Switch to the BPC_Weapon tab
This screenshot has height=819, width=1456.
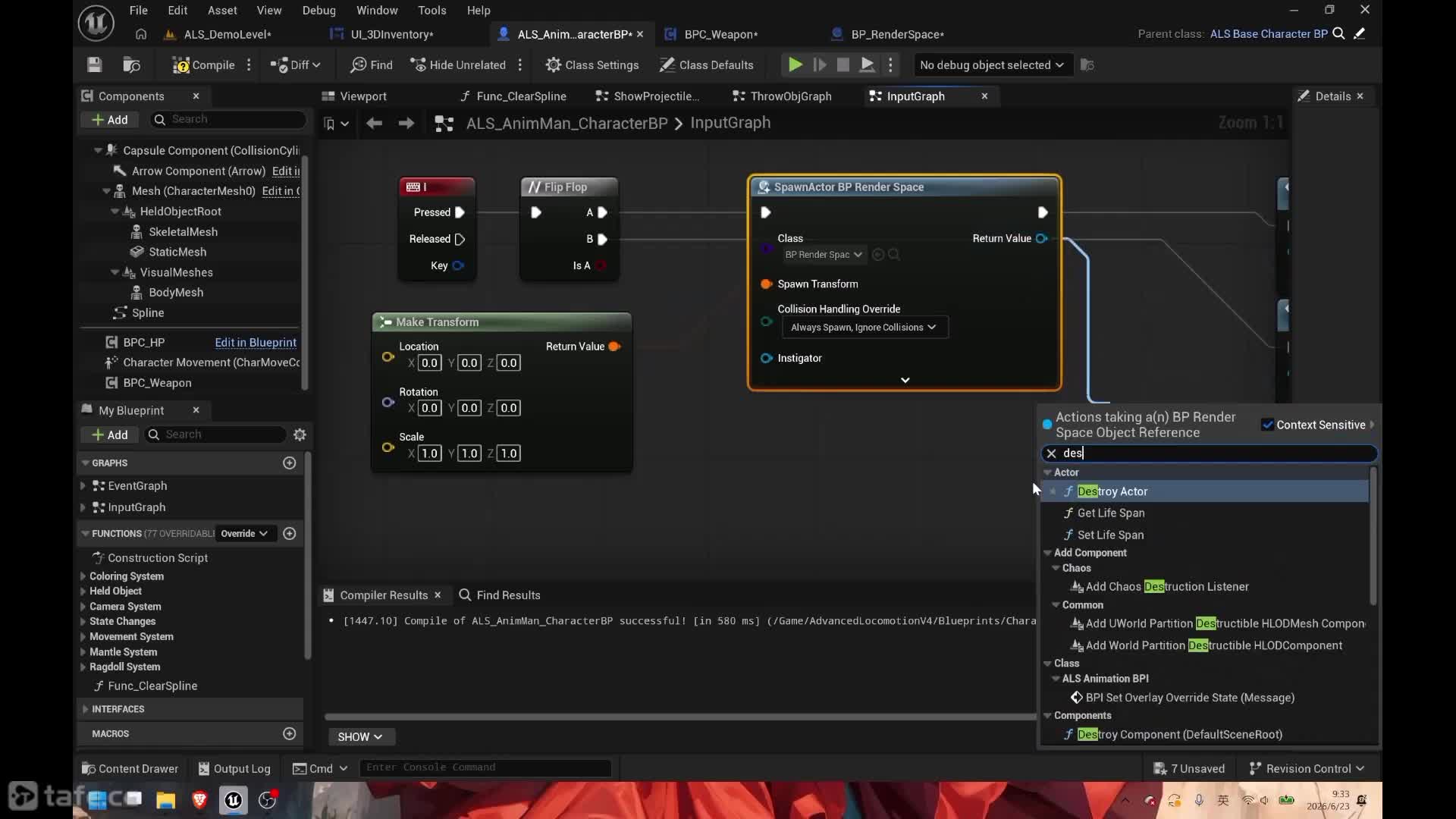pos(720,34)
